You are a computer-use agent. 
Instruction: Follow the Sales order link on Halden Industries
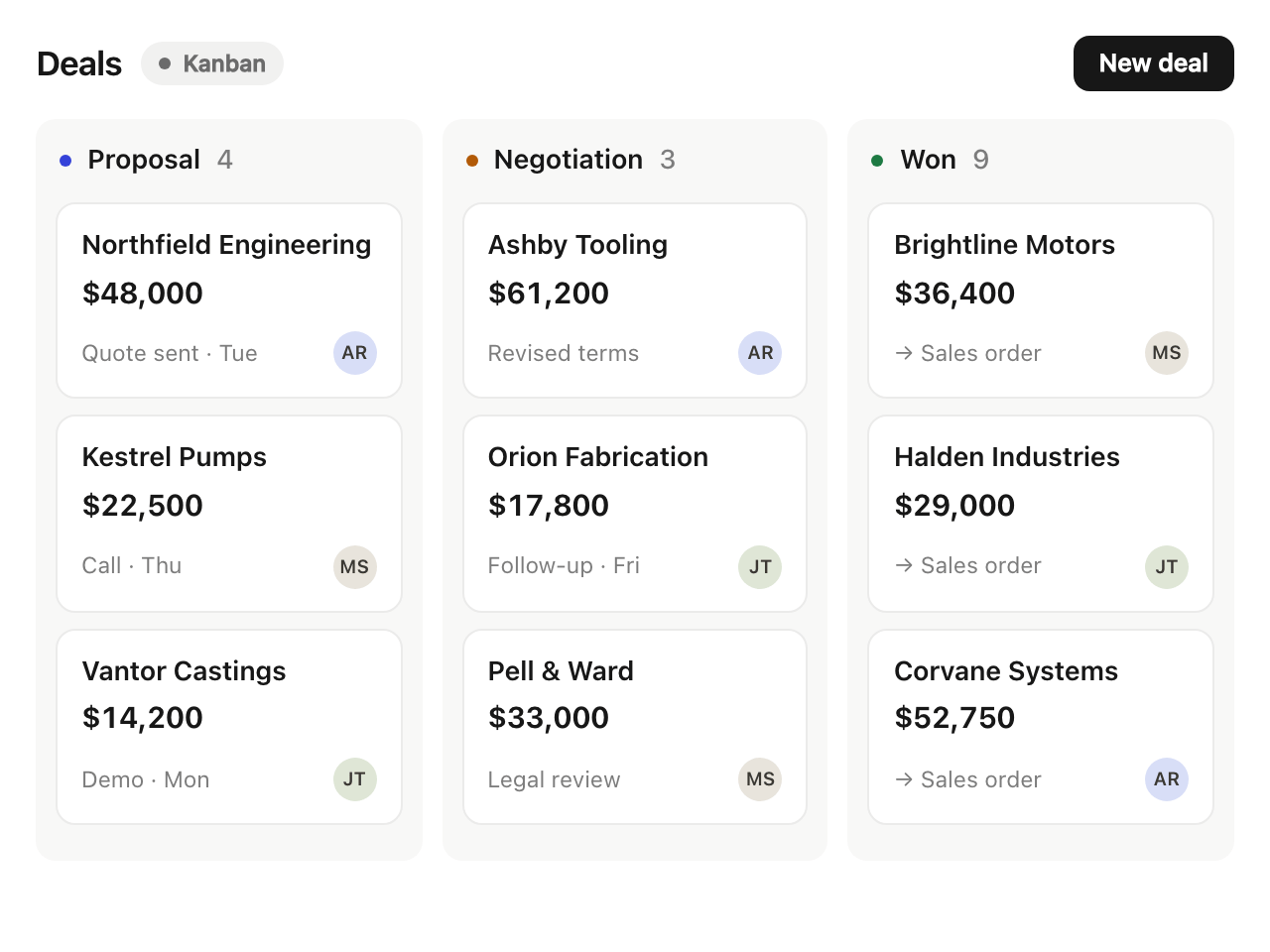pos(967,565)
